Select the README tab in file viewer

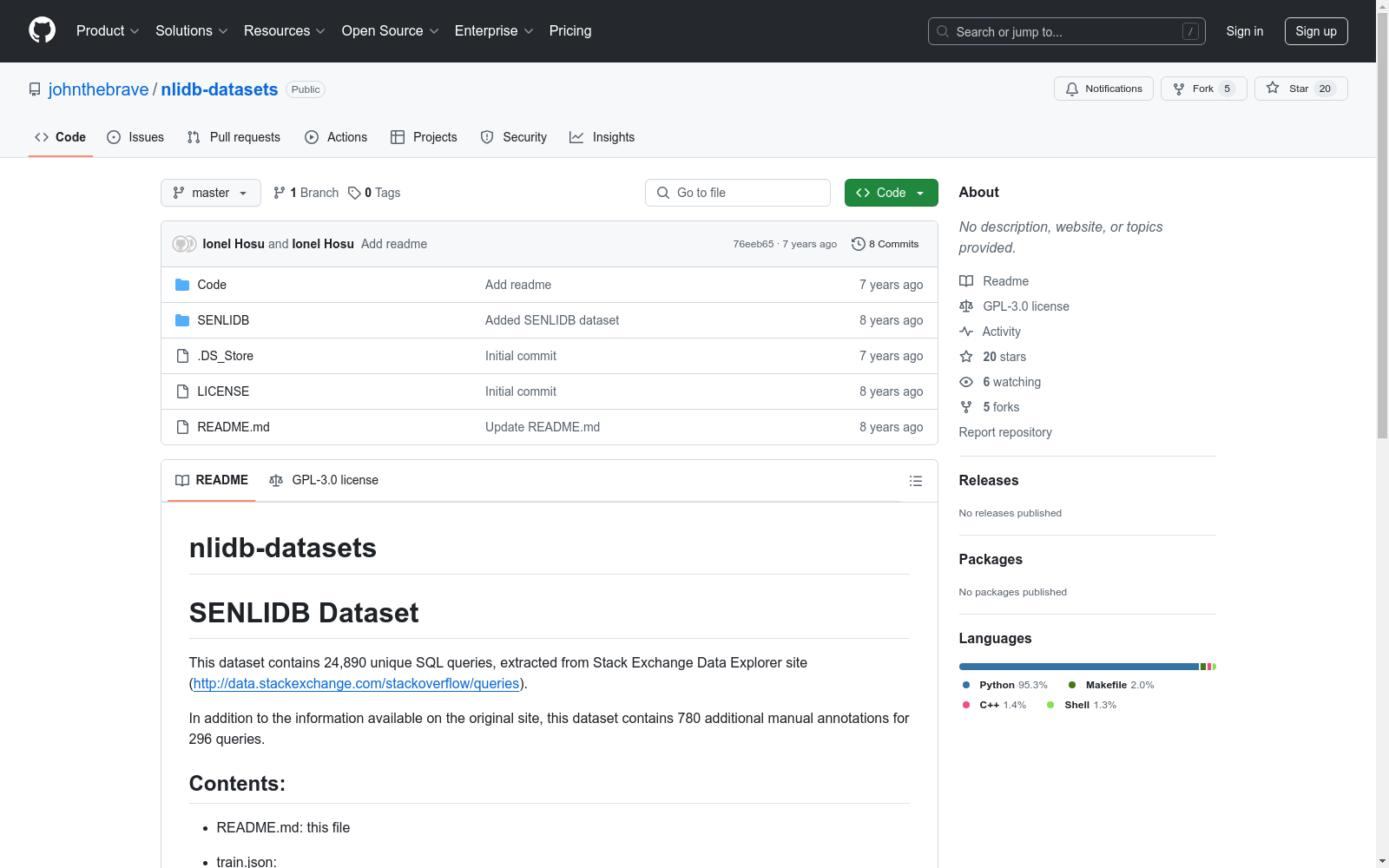[x=212, y=480]
